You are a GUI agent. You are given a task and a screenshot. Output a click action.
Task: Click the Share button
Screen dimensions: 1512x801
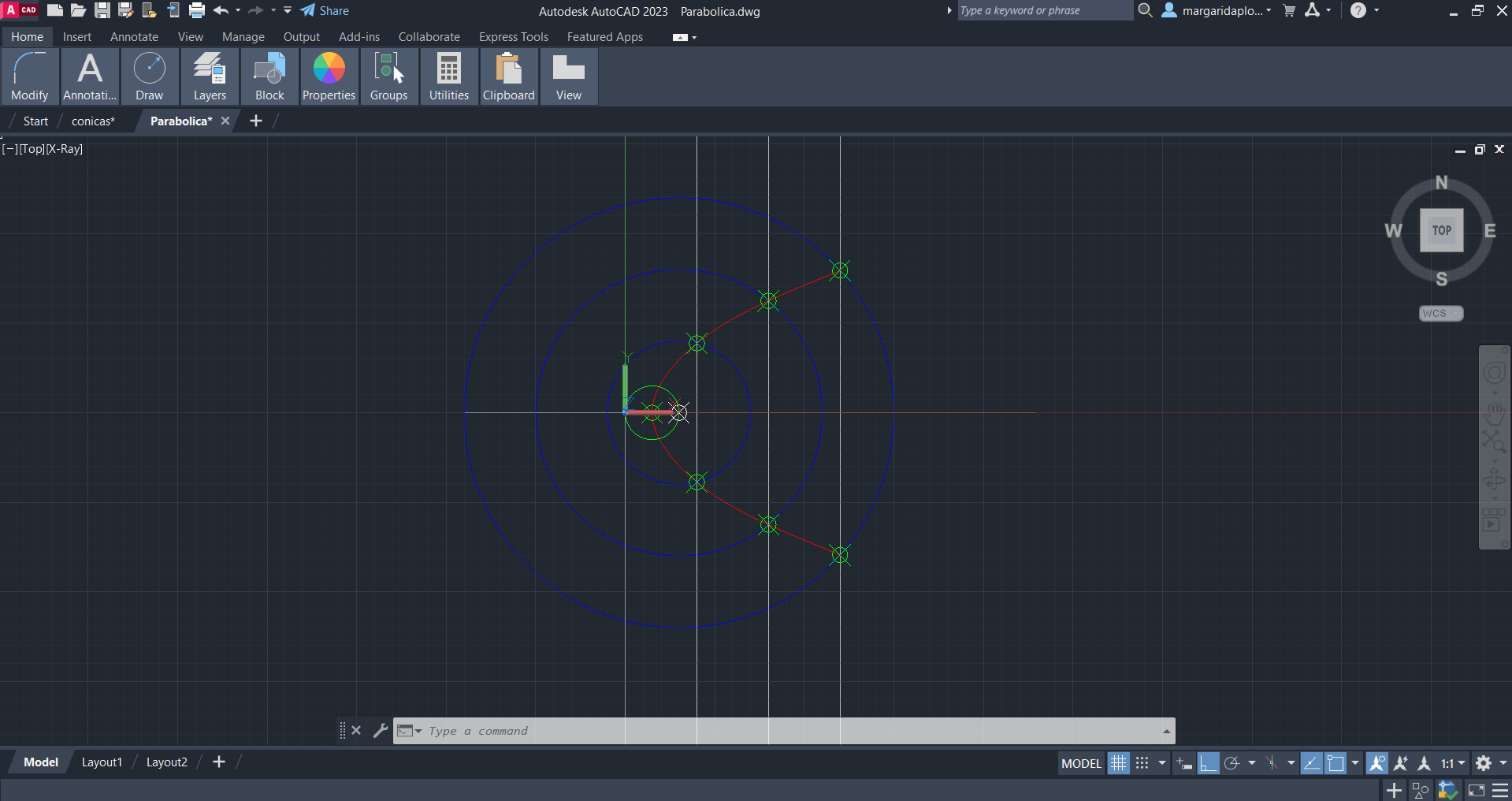click(325, 10)
